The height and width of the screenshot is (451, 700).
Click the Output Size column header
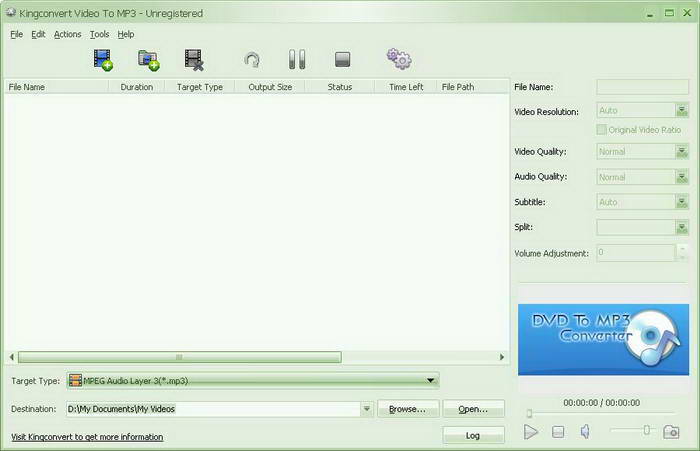click(x=270, y=87)
